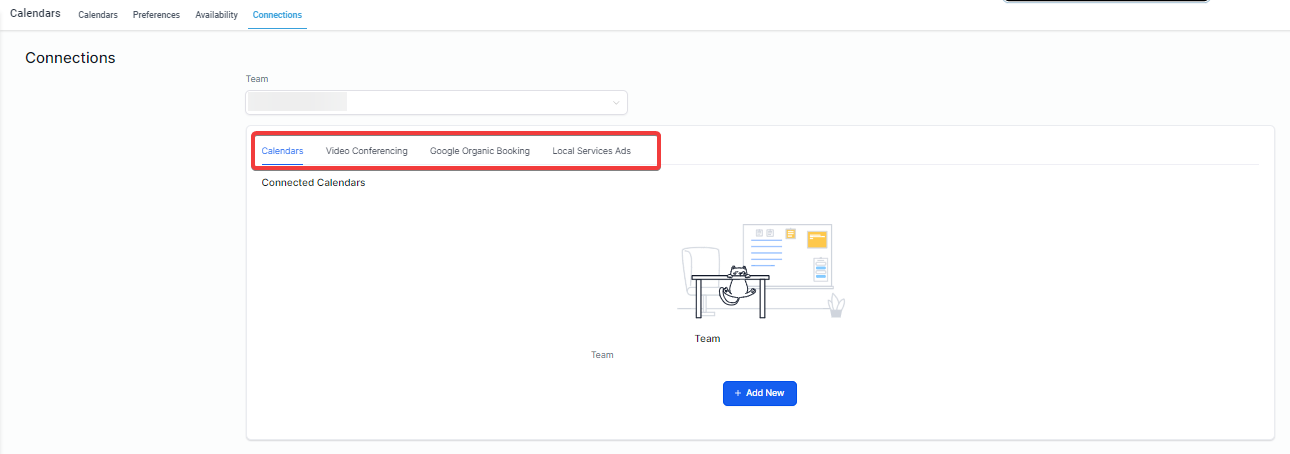Switch to the Preferences tab
This screenshot has width=1290, height=454.
tap(156, 15)
